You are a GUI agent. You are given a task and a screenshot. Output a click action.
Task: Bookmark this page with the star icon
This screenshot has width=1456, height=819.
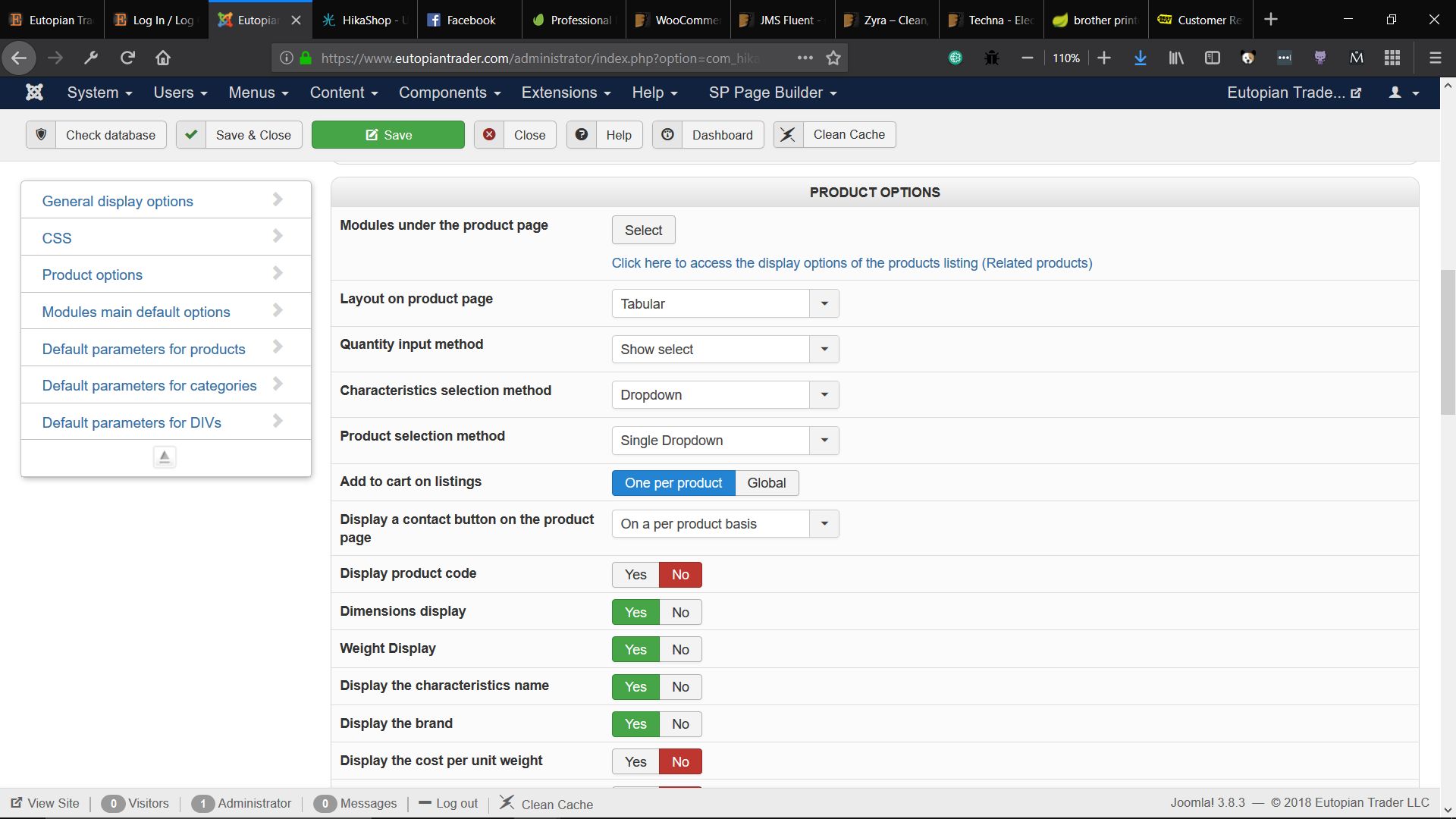tap(833, 58)
